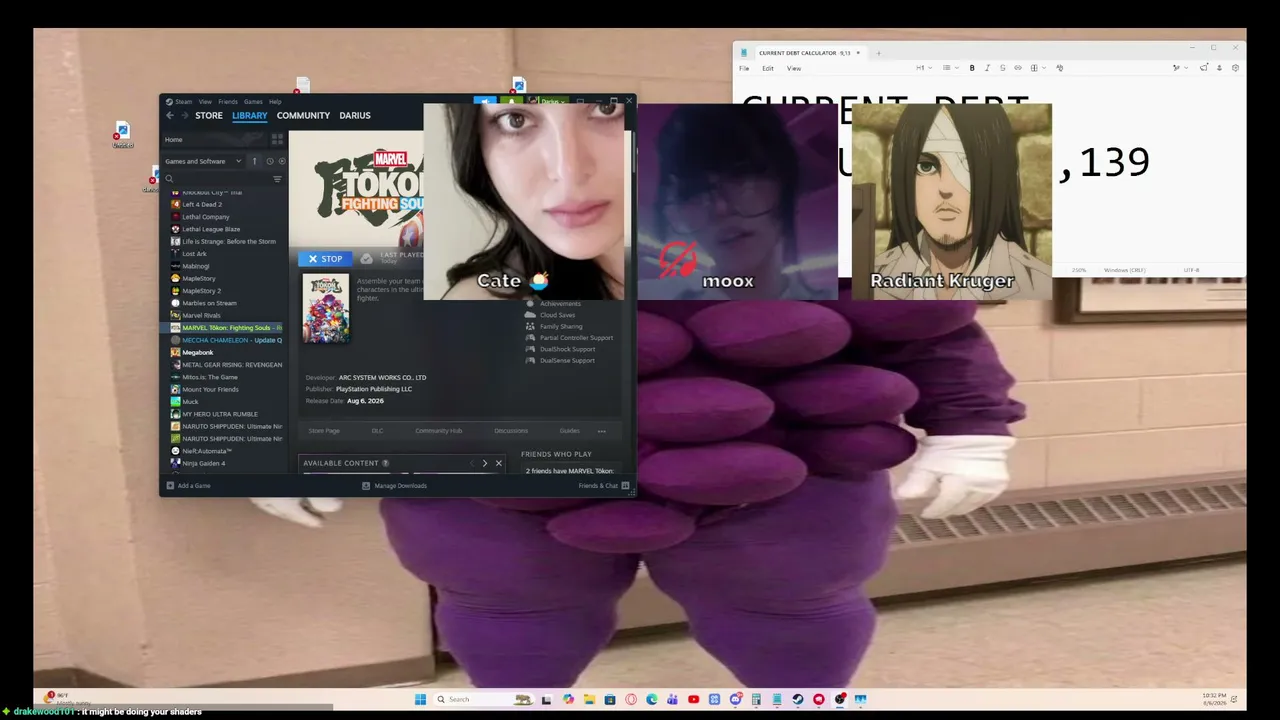Open Notepad settings gear
1280x720 pixels.
[1235, 68]
